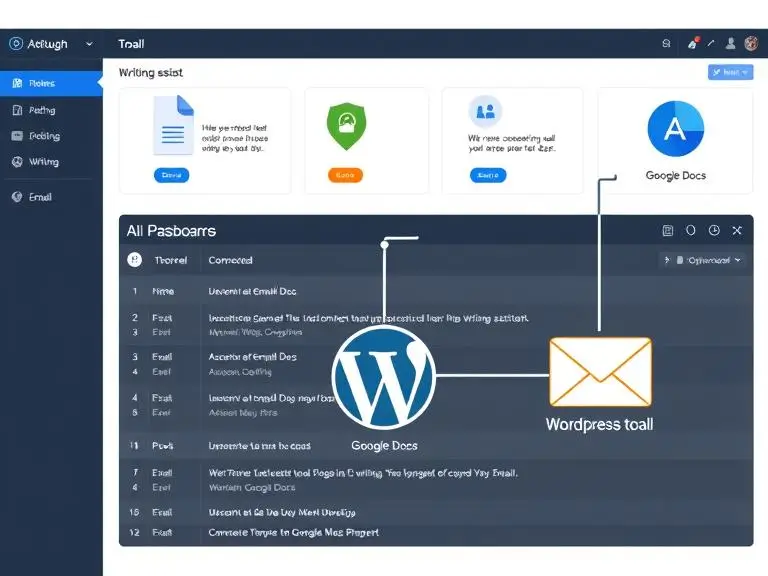768x576 pixels.
Task: Click the circle icon in All Pasboarrs header
Action: pyautogui.click(x=691, y=230)
